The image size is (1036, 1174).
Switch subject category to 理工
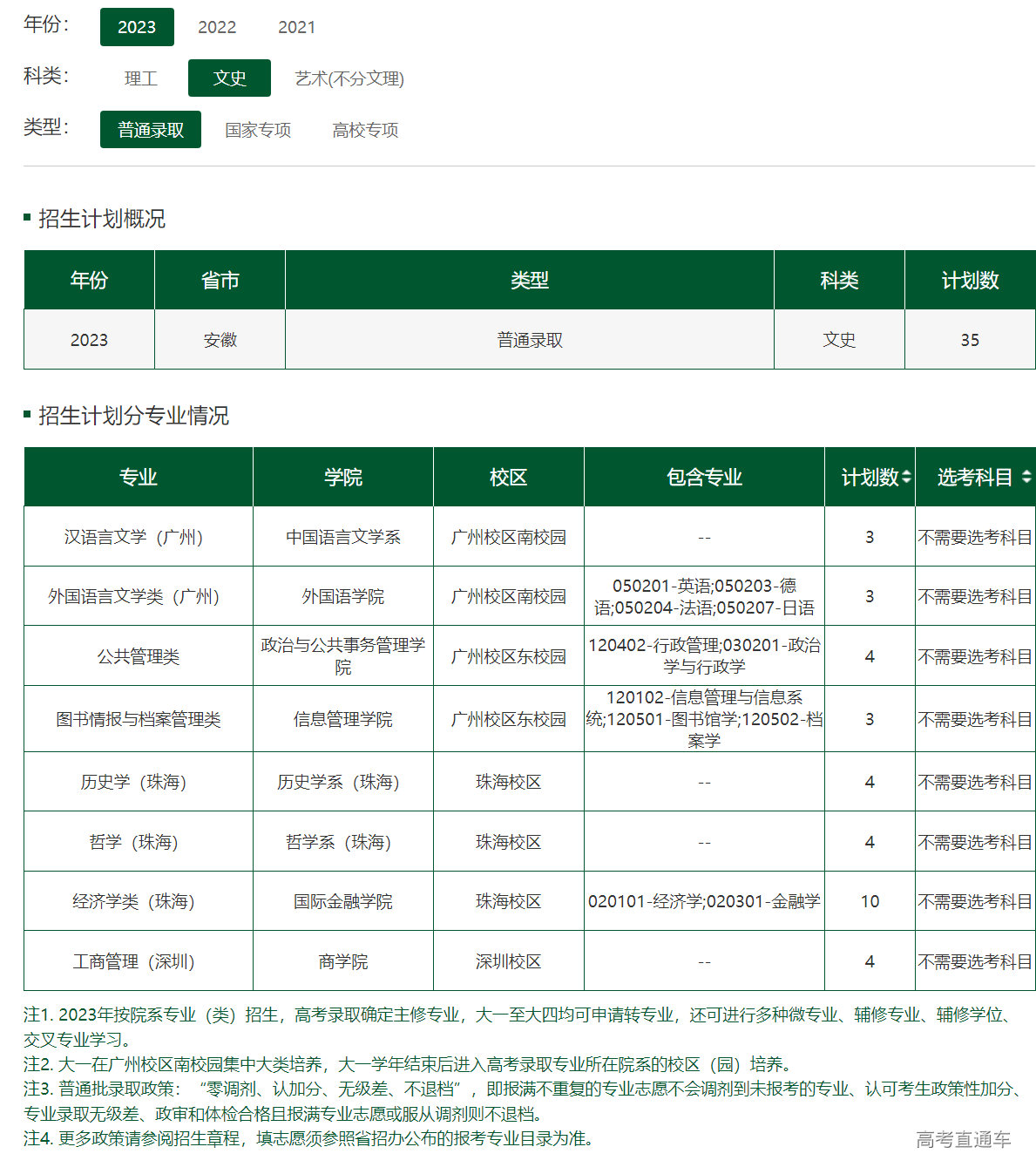tap(140, 78)
